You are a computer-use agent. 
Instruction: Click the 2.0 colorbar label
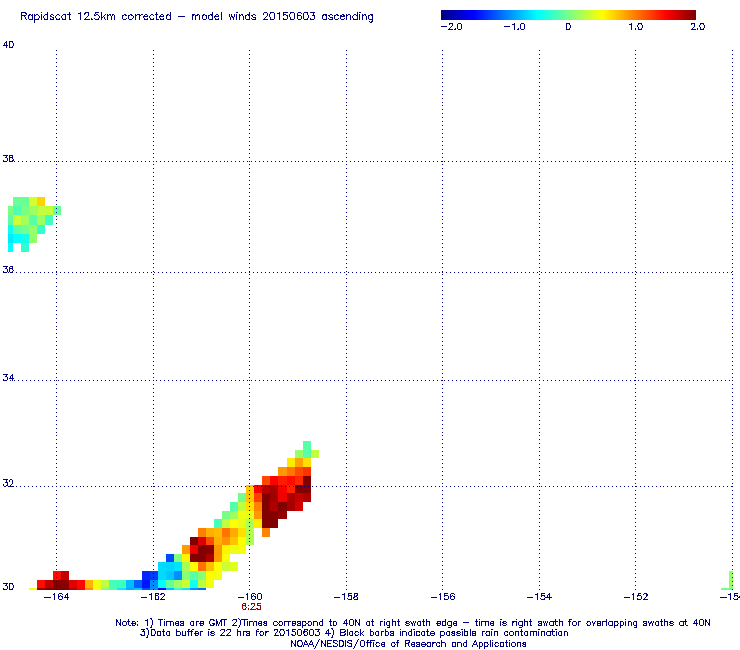[x=698, y=27]
